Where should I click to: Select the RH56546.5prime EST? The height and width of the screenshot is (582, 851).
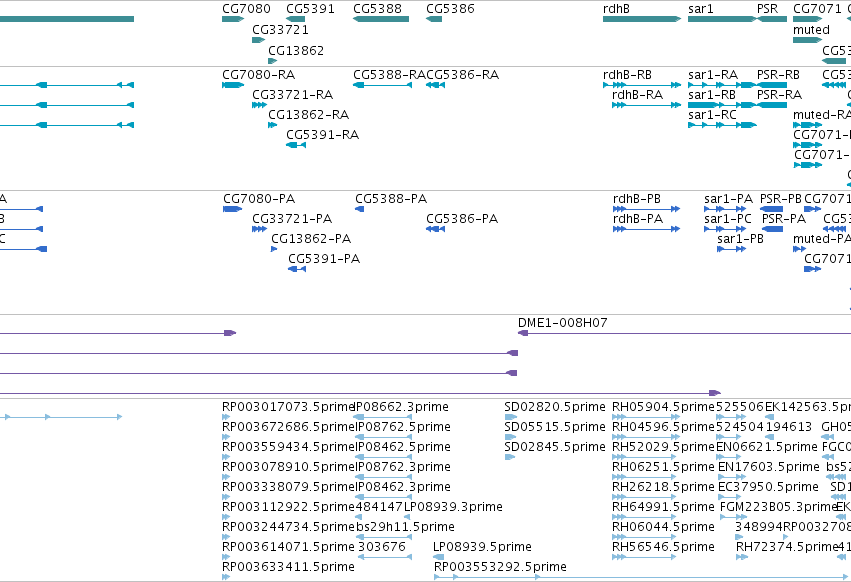(x=645, y=558)
